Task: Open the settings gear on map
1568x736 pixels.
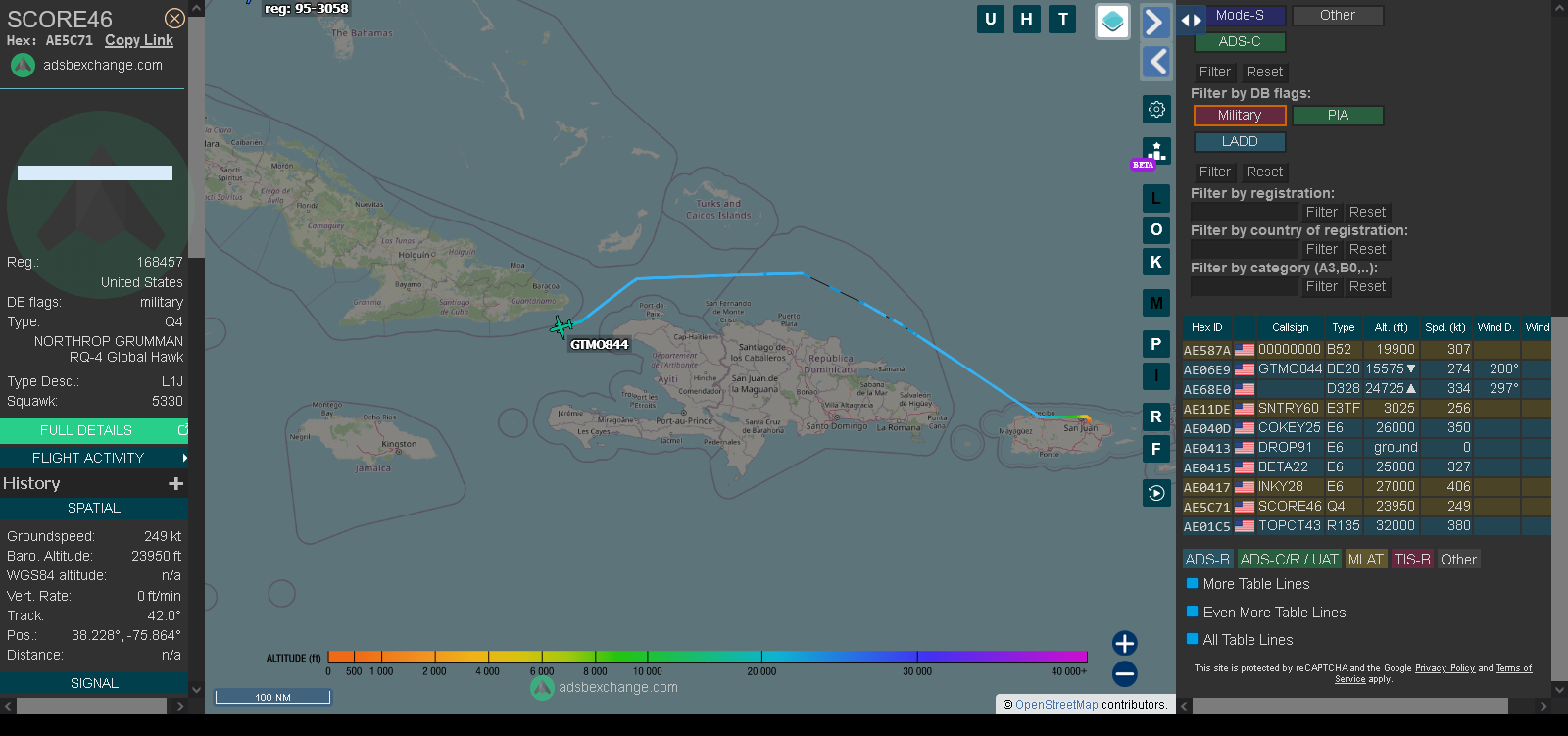Action: tap(1156, 109)
